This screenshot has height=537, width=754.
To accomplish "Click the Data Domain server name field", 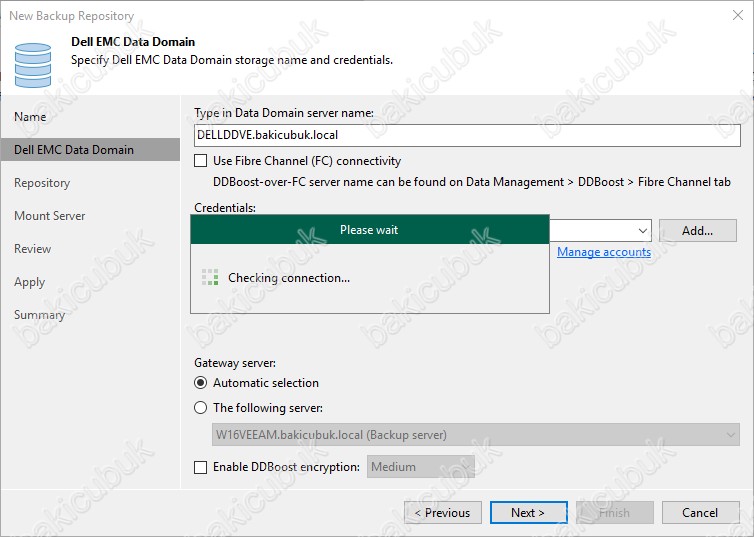I will point(467,135).
